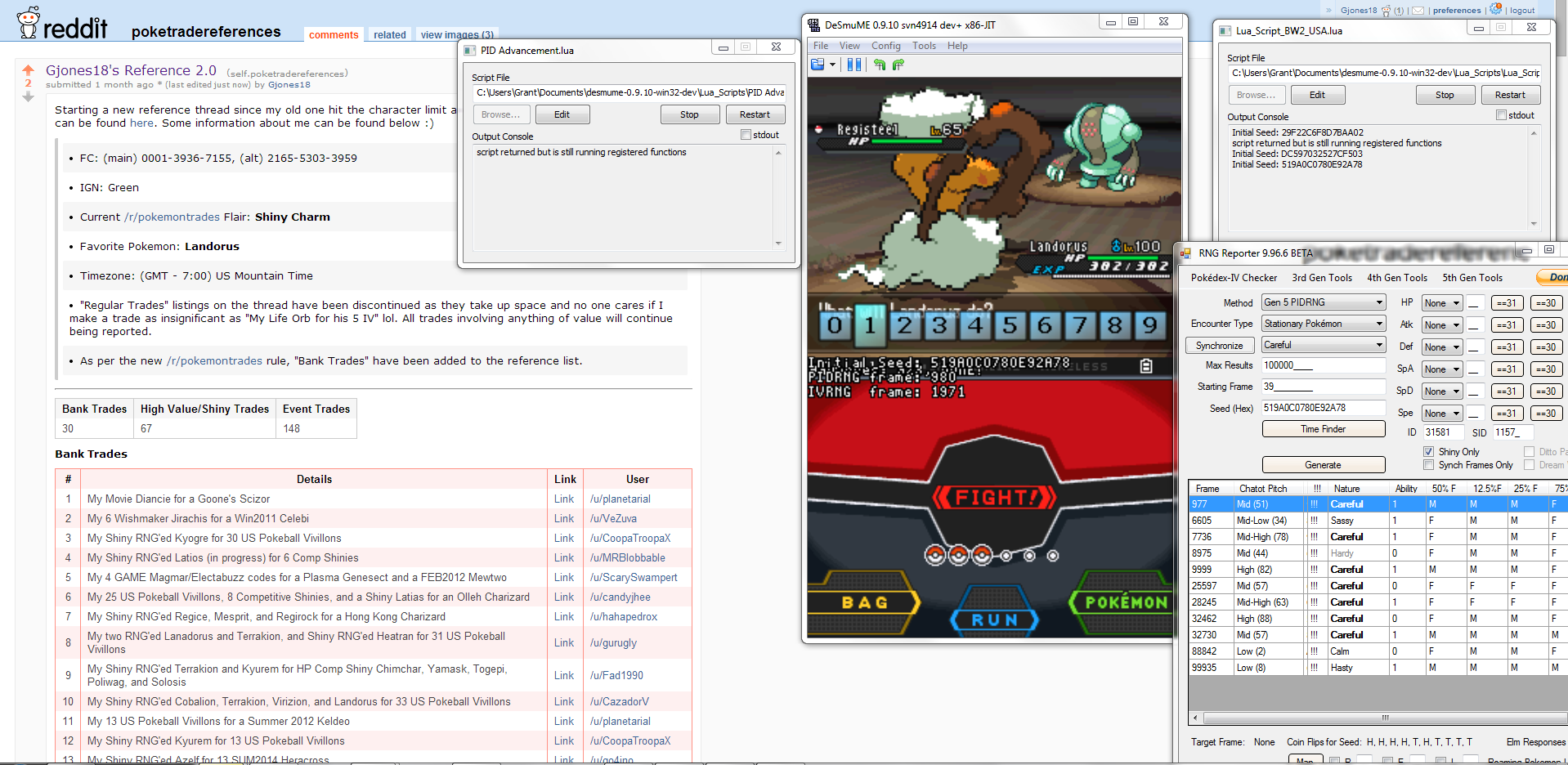Click the Lua_Script_BW2_USA.lua window icon
Viewport: 1568px width, 765px height.
pos(1225,31)
